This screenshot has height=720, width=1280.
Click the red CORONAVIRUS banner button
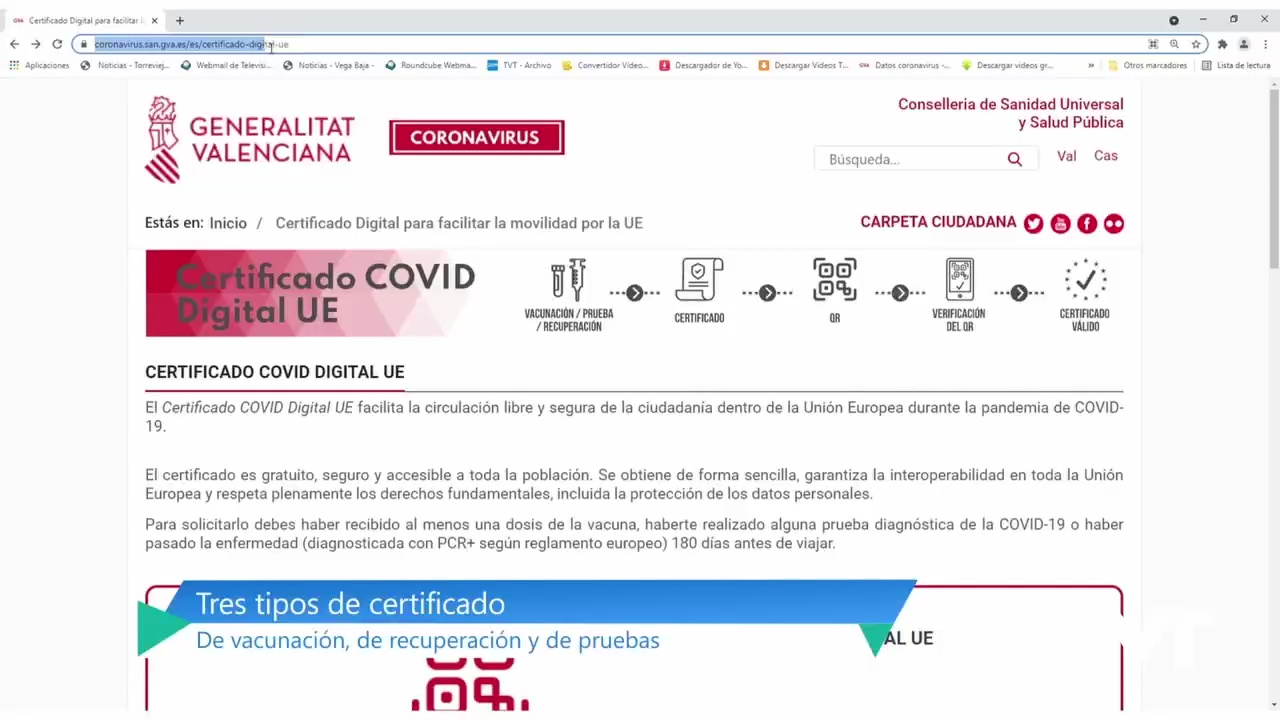pos(477,138)
